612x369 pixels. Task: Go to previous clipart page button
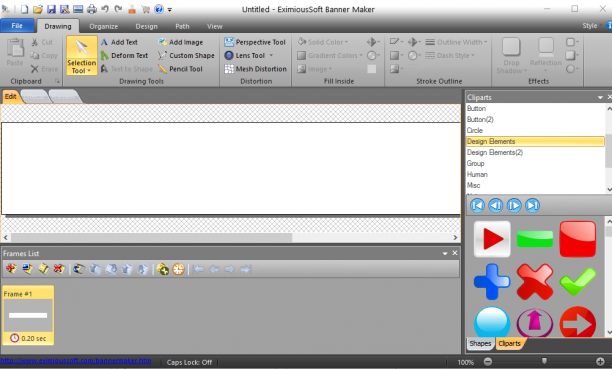point(496,205)
